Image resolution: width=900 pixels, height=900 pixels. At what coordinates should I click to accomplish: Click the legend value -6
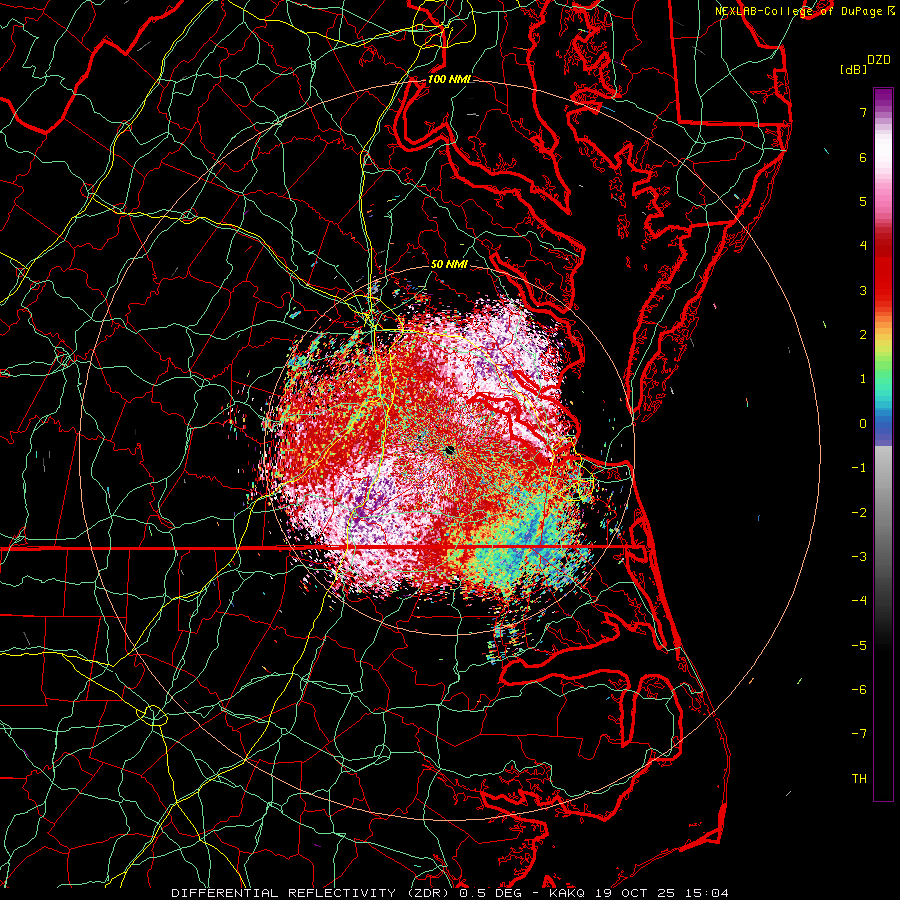(x=859, y=689)
